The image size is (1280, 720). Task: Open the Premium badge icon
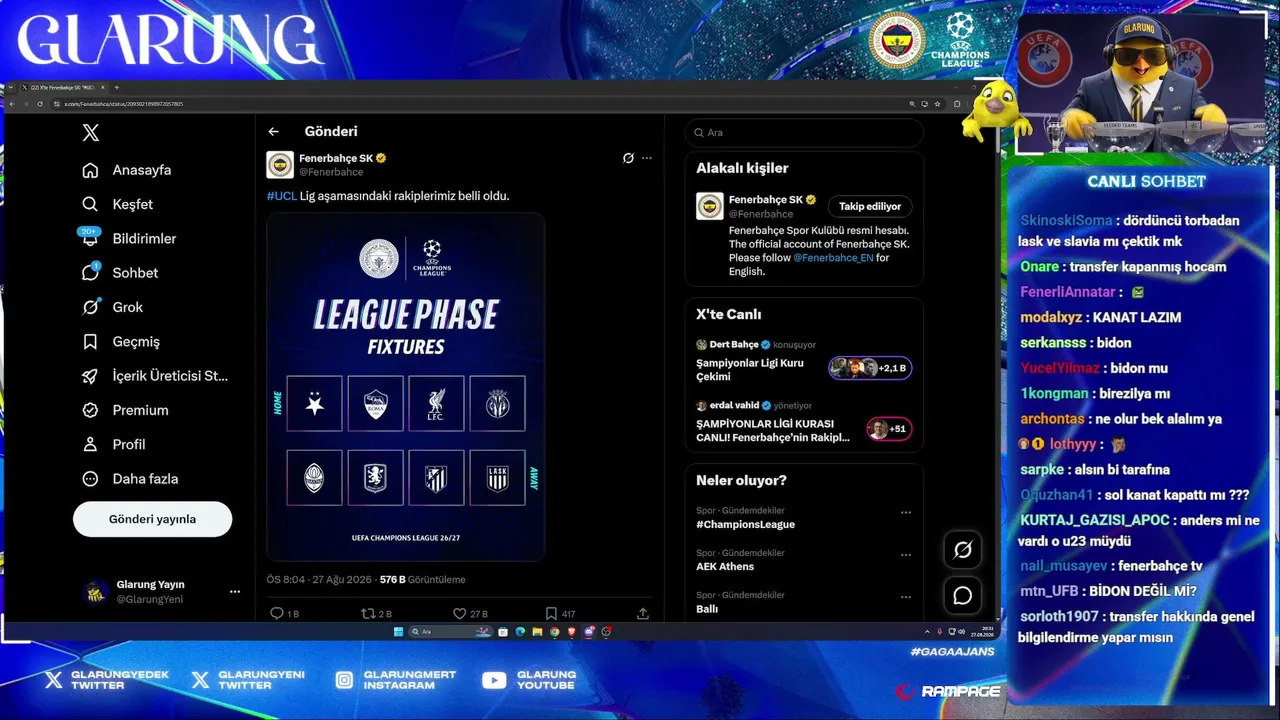90,410
